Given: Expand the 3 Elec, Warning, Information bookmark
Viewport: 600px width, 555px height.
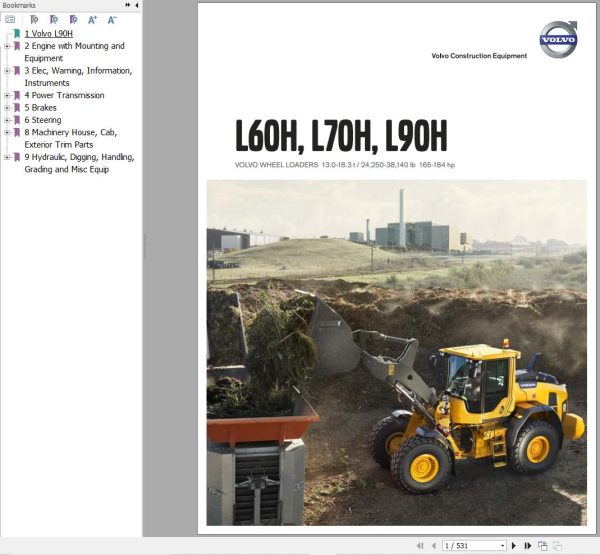Looking at the screenshot, I should 7,71.
